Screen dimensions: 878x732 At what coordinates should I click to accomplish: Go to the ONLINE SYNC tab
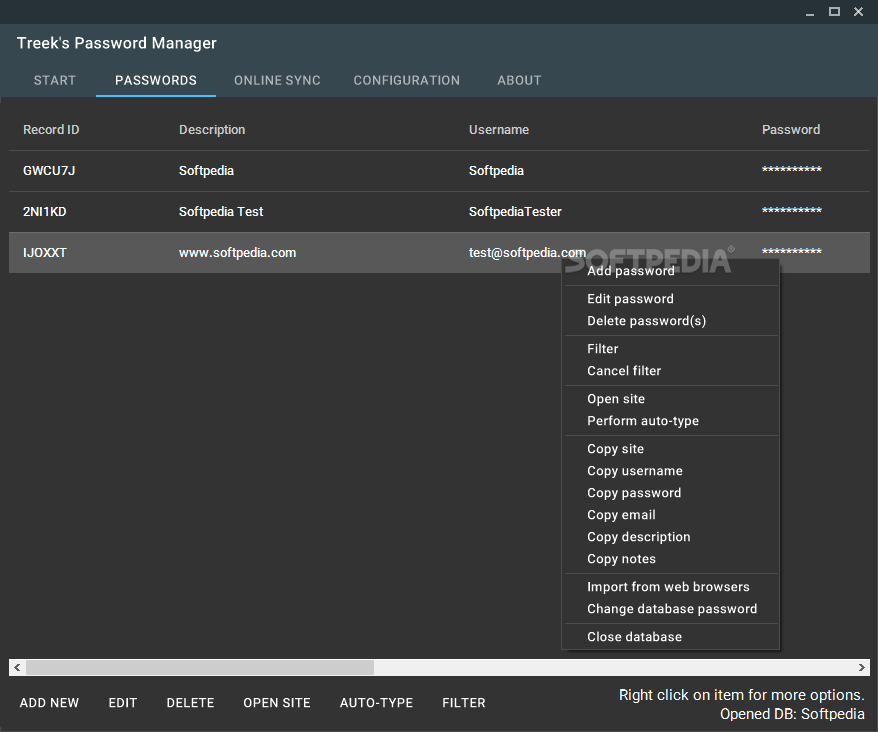point(277,80)
